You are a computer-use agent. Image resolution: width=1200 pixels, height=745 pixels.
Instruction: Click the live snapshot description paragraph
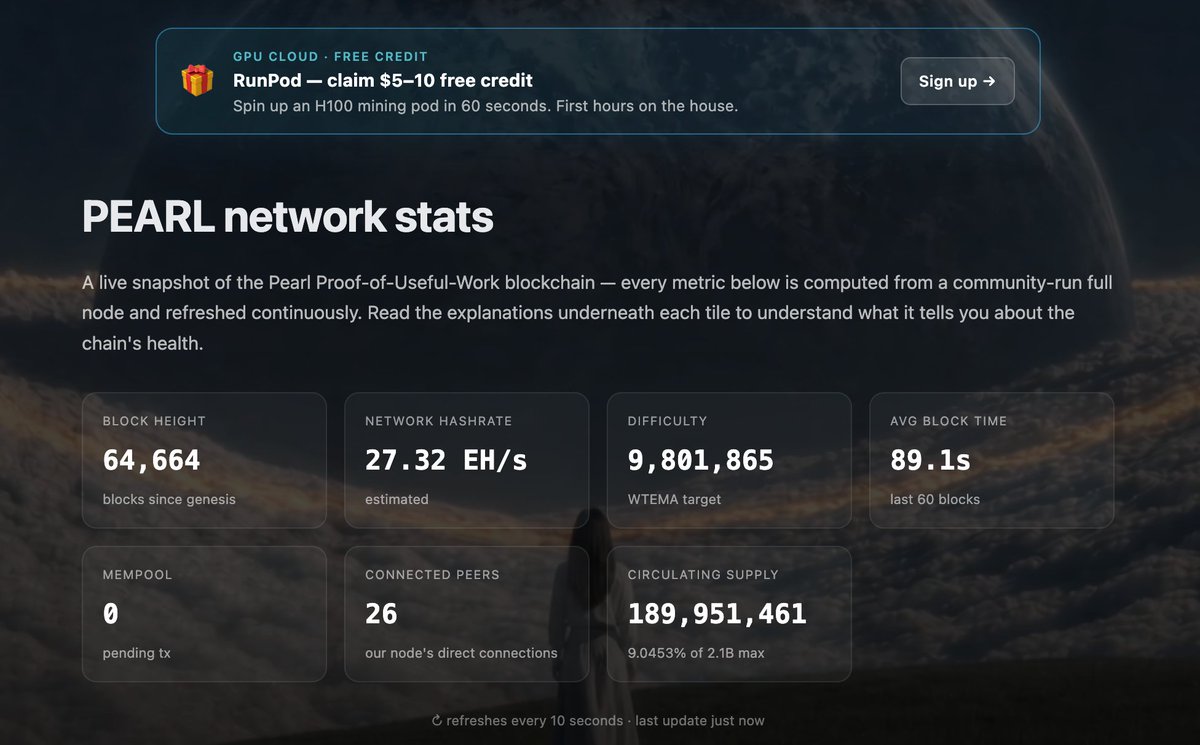[597, 313]
